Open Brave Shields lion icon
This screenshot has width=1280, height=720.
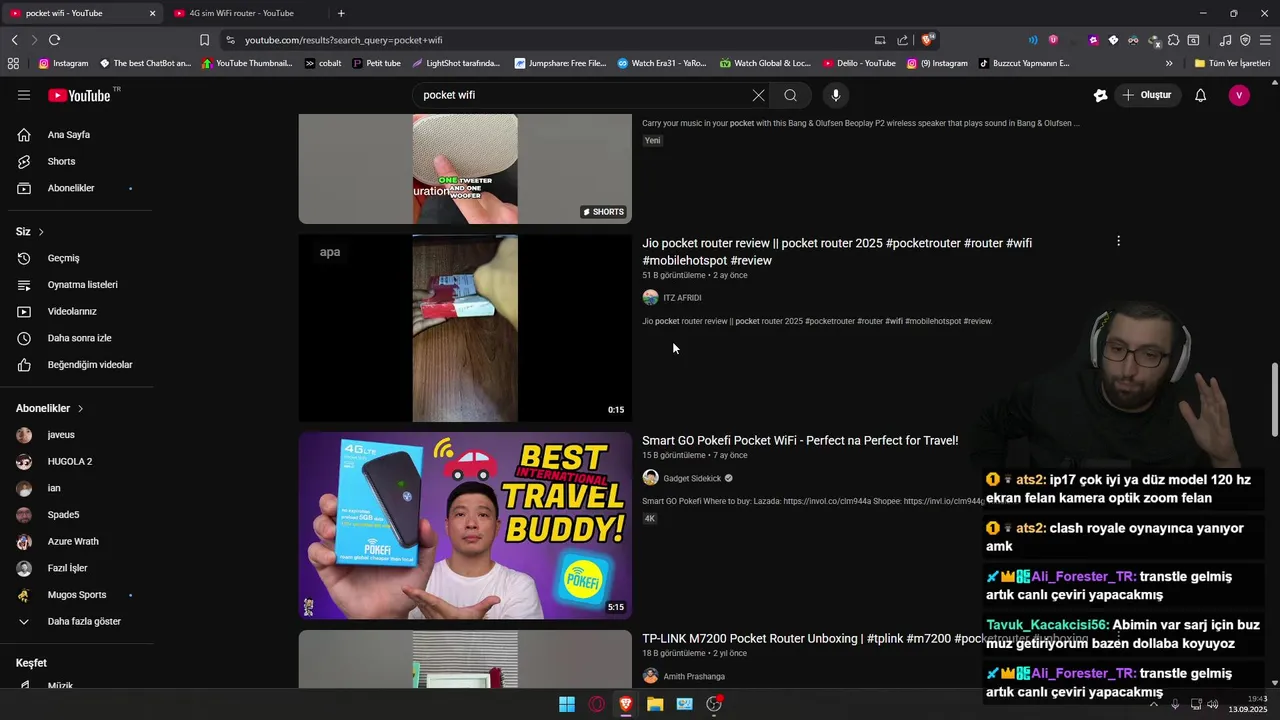coord(928,40)
